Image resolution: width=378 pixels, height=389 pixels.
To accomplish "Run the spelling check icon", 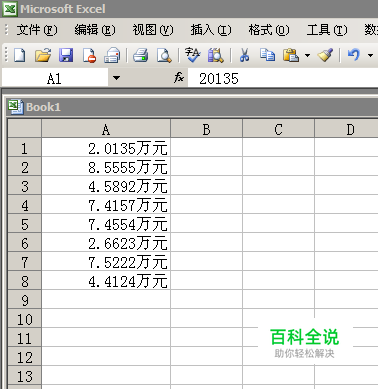I will pyautogui.click(x=192, y=55).
